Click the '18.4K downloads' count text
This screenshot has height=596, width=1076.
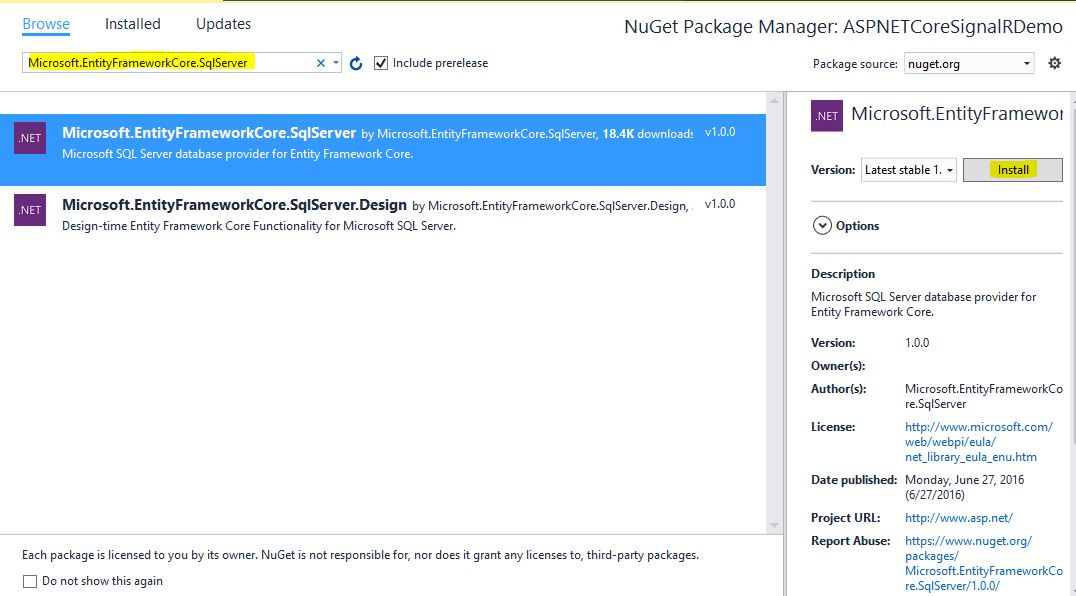648,134
